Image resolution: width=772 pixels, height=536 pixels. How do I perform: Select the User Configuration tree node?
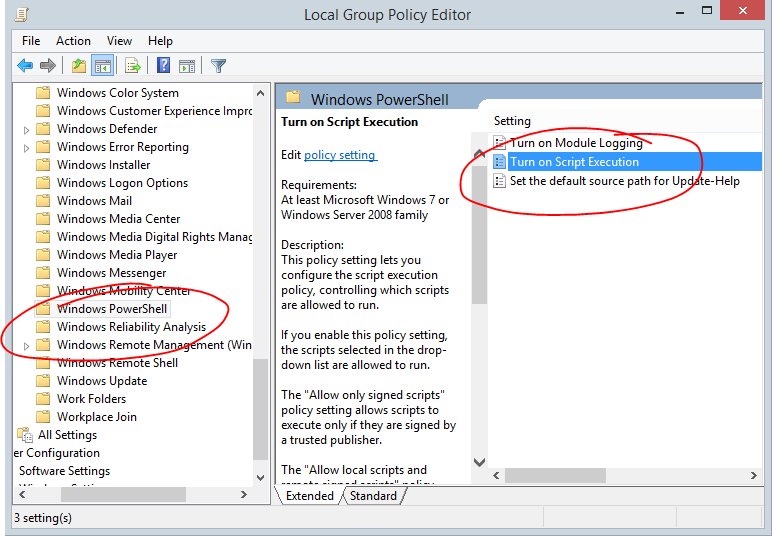57,453
